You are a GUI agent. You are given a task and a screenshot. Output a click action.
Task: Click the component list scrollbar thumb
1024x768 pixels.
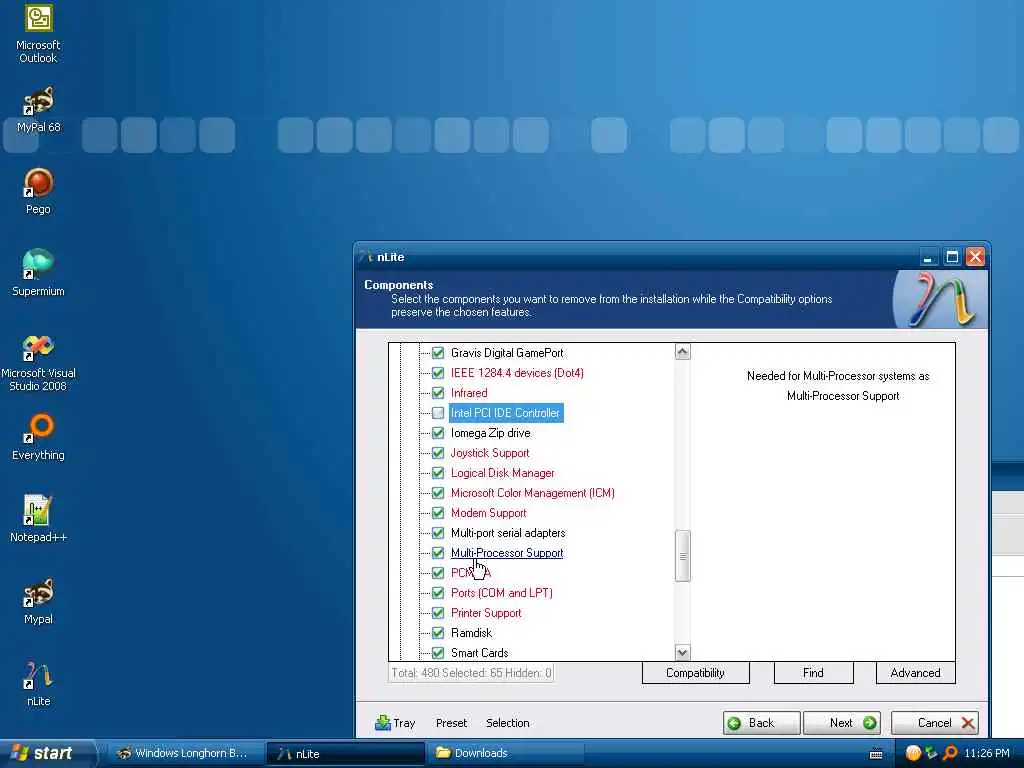682,556
